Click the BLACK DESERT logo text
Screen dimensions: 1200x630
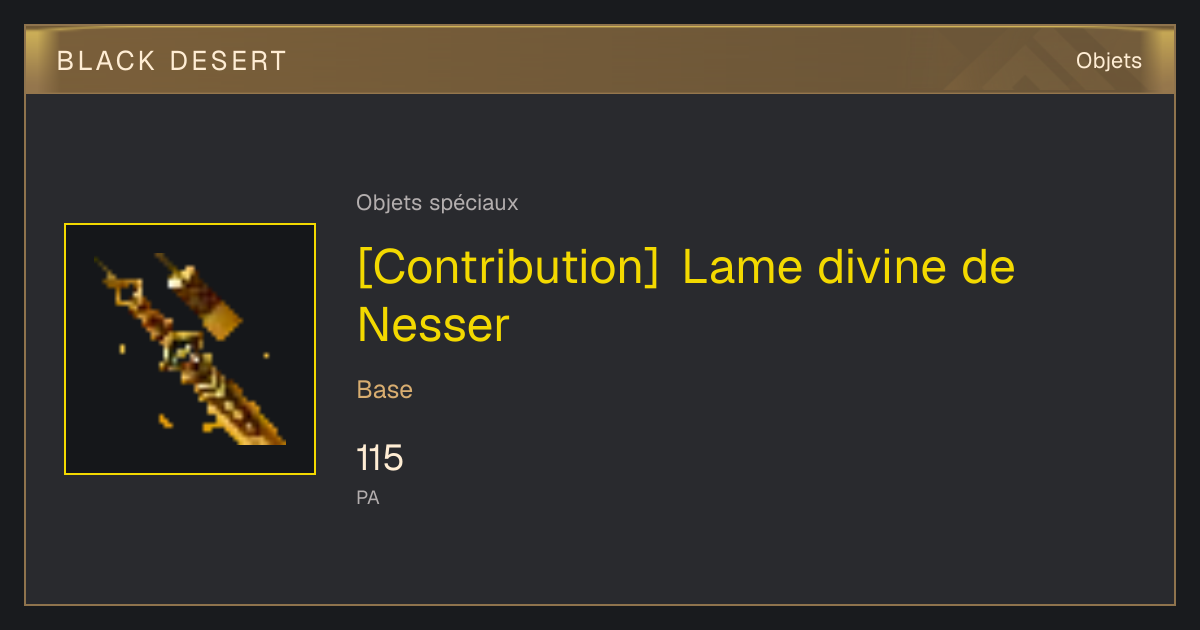(x=172, y=61)
